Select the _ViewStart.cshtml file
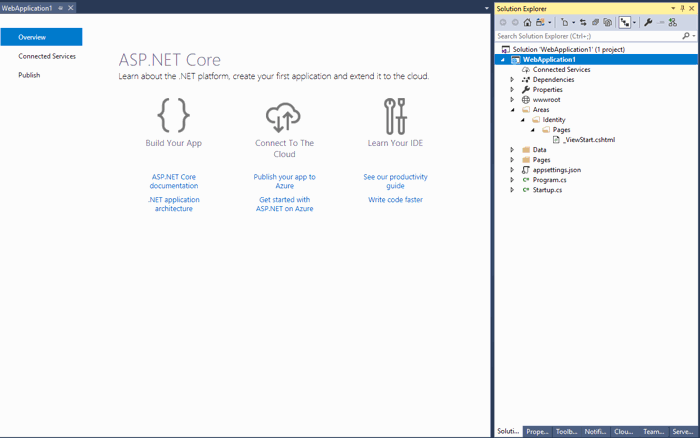Image resolution: width=700 pixels, height=438 pixels. click(588, 140)
